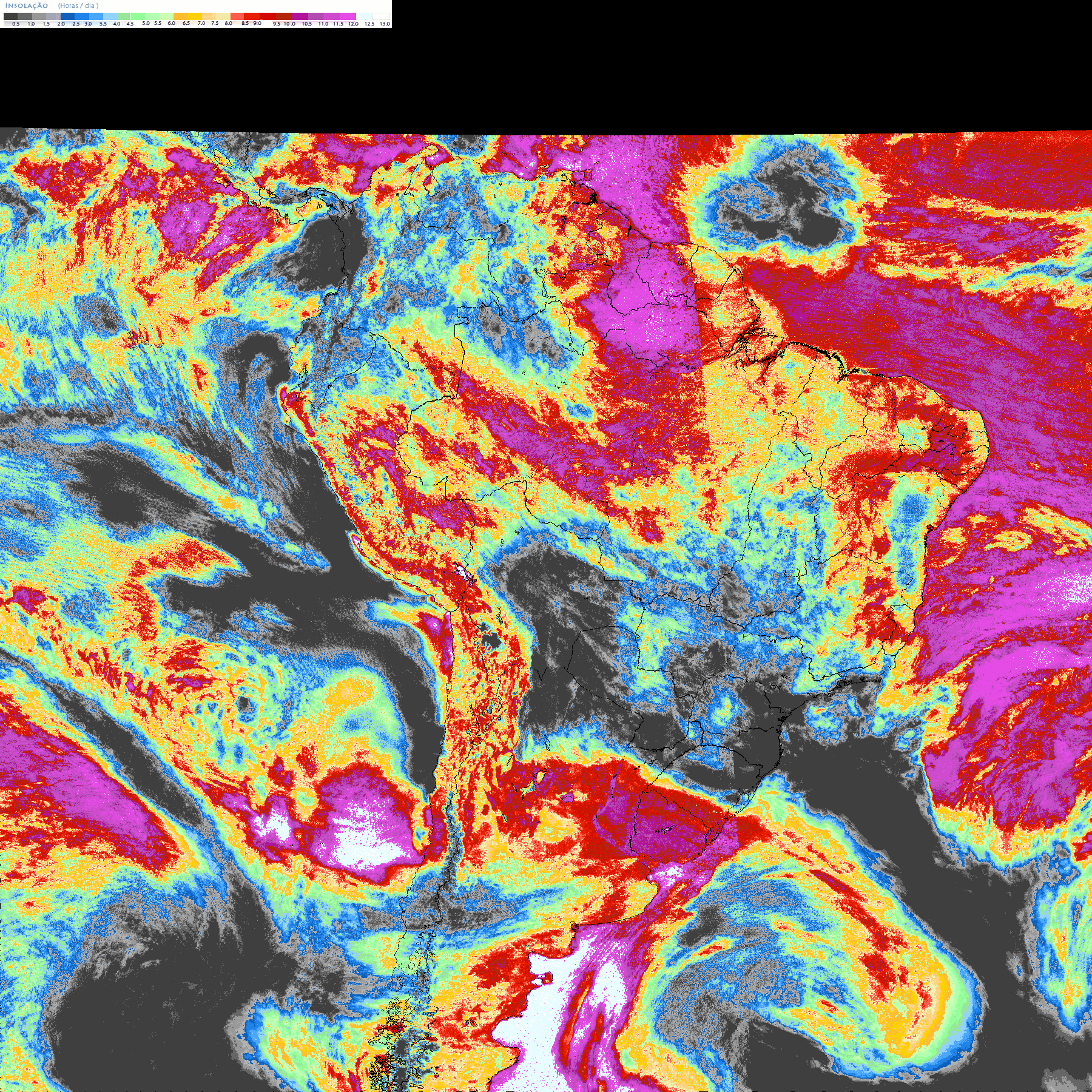Image resolution: width=1092 pixels, height=1092 pixels.
Task: Click the '2.0' legend value label
Action: coord(61,24)
